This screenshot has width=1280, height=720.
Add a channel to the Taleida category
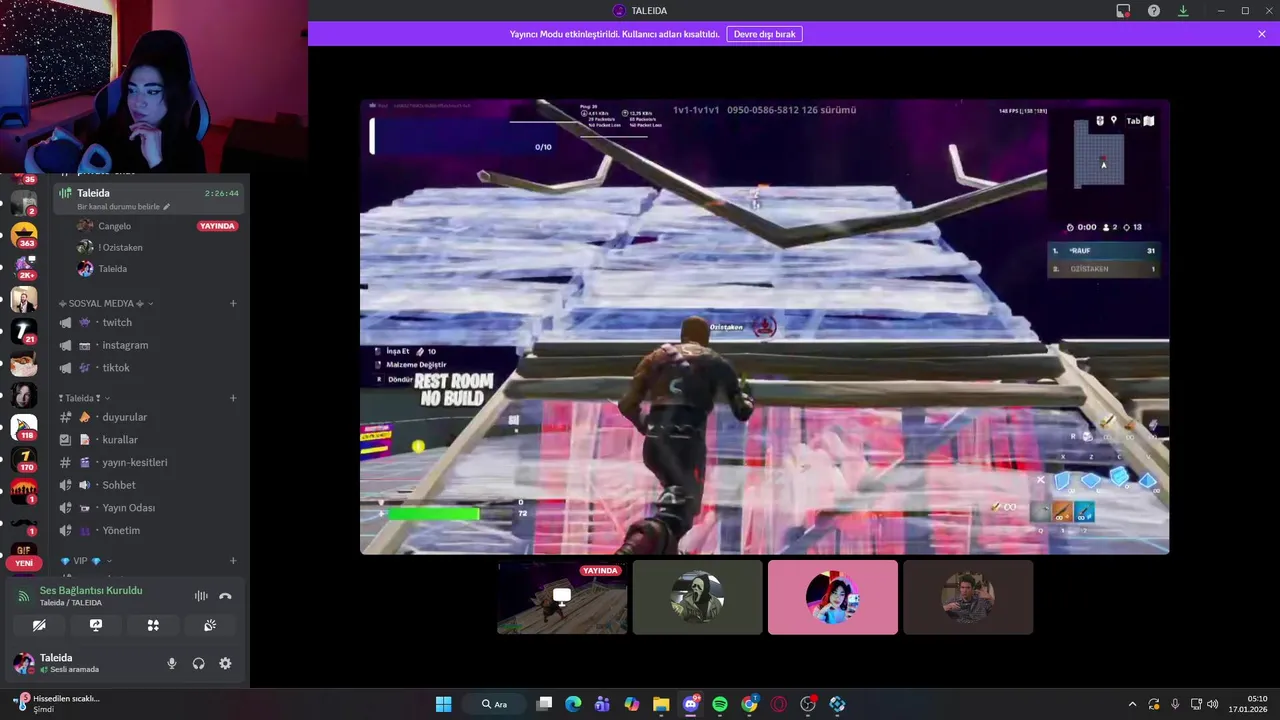click(x=233, y=398)
